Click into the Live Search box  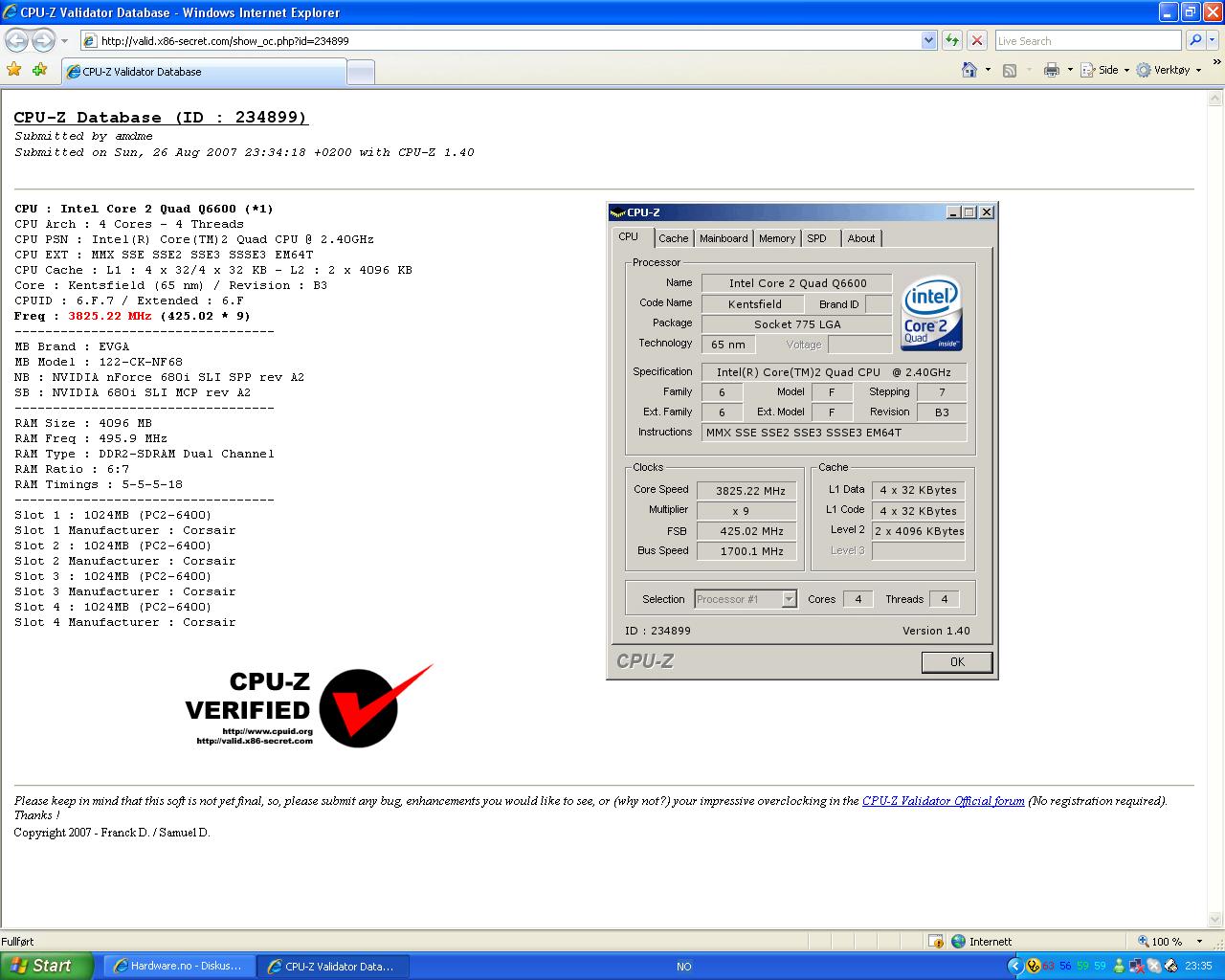(x=1087, y=40)
